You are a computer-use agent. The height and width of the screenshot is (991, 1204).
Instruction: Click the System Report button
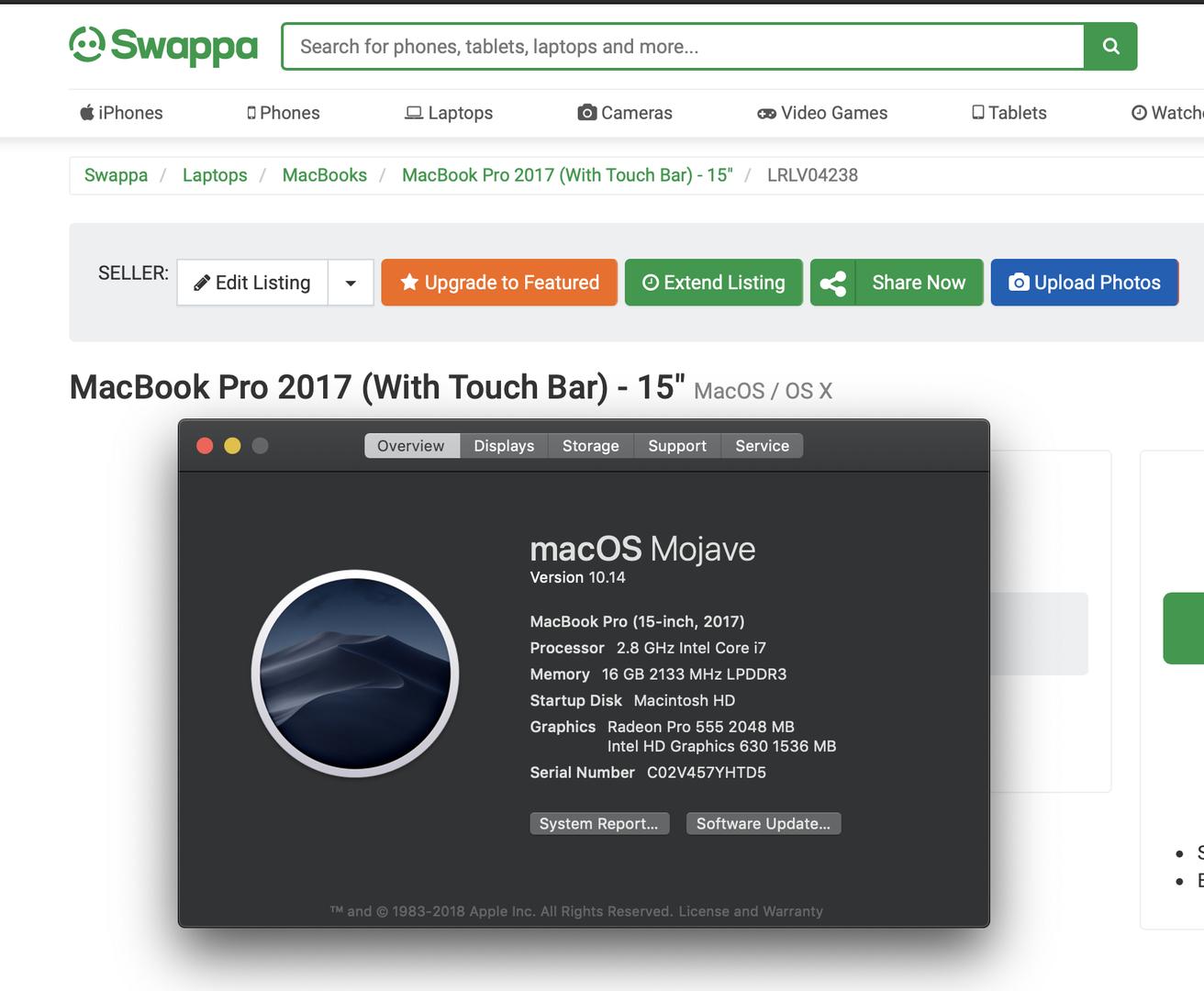pos(599,824)
